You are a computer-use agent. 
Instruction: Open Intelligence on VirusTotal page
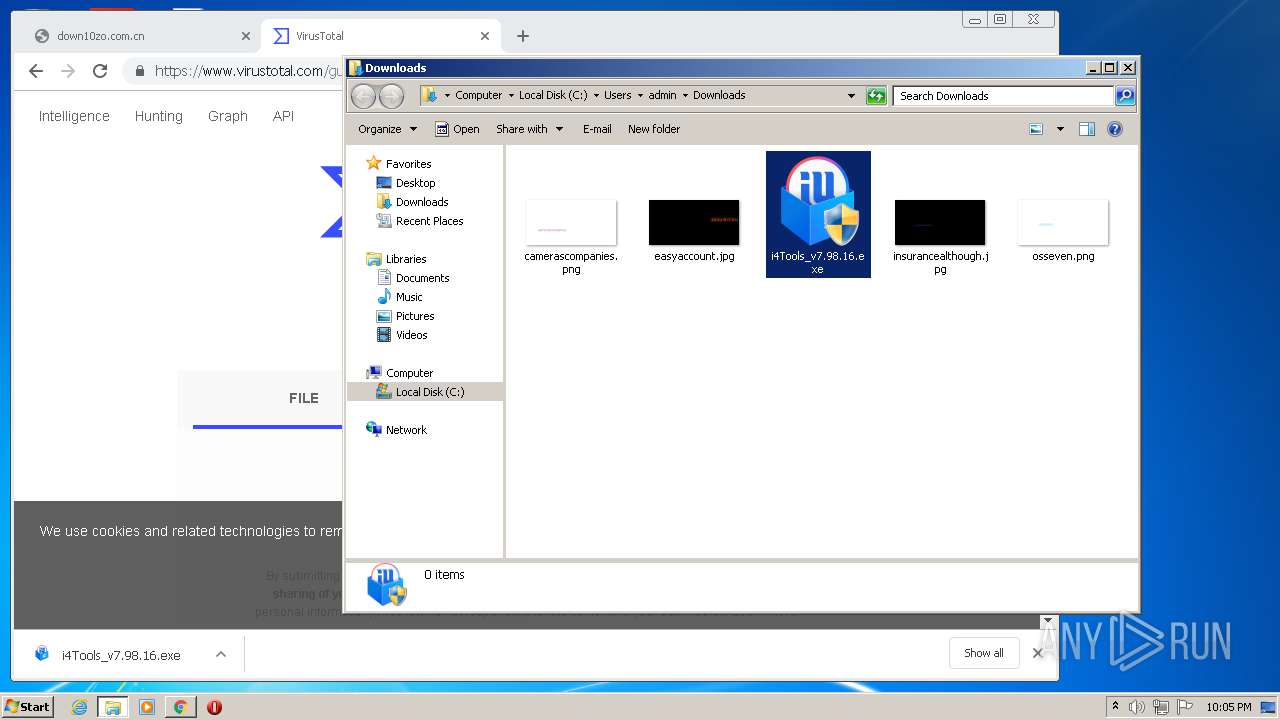[74, 116]
